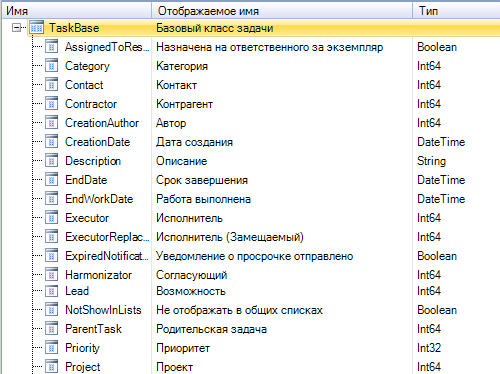Collapse the TaskBase tree node

click(16, 28)
